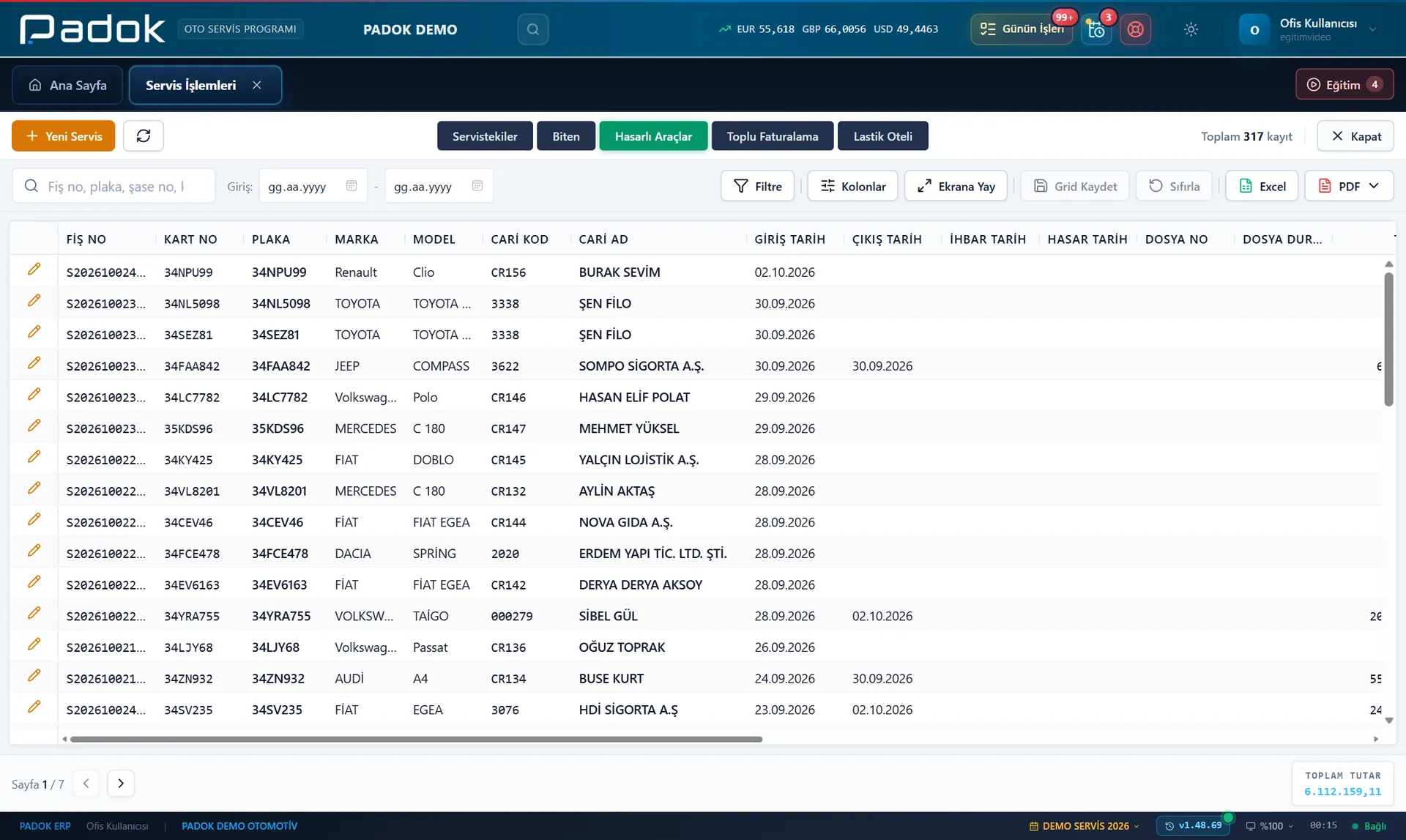Edit the SOMPO SİGORTA A.Ş. row pencil
Screen dimensions: 1406x840
click(x=34, y=364)
